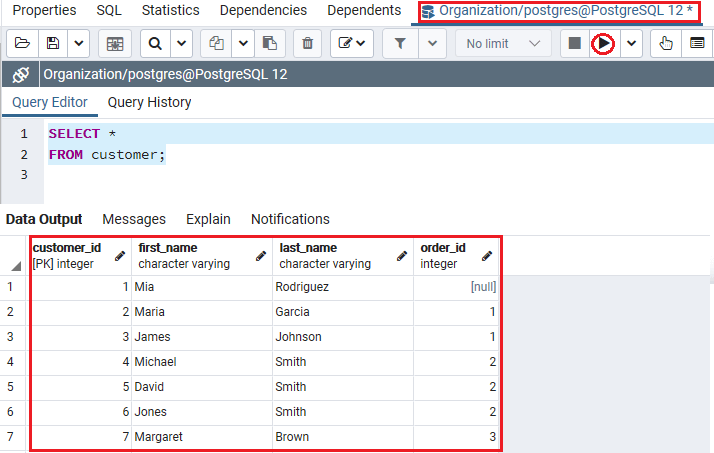Viewport: 714px width, 453px height.
Task: Open the Explain results tab
Action: click(x=208, y=219)
